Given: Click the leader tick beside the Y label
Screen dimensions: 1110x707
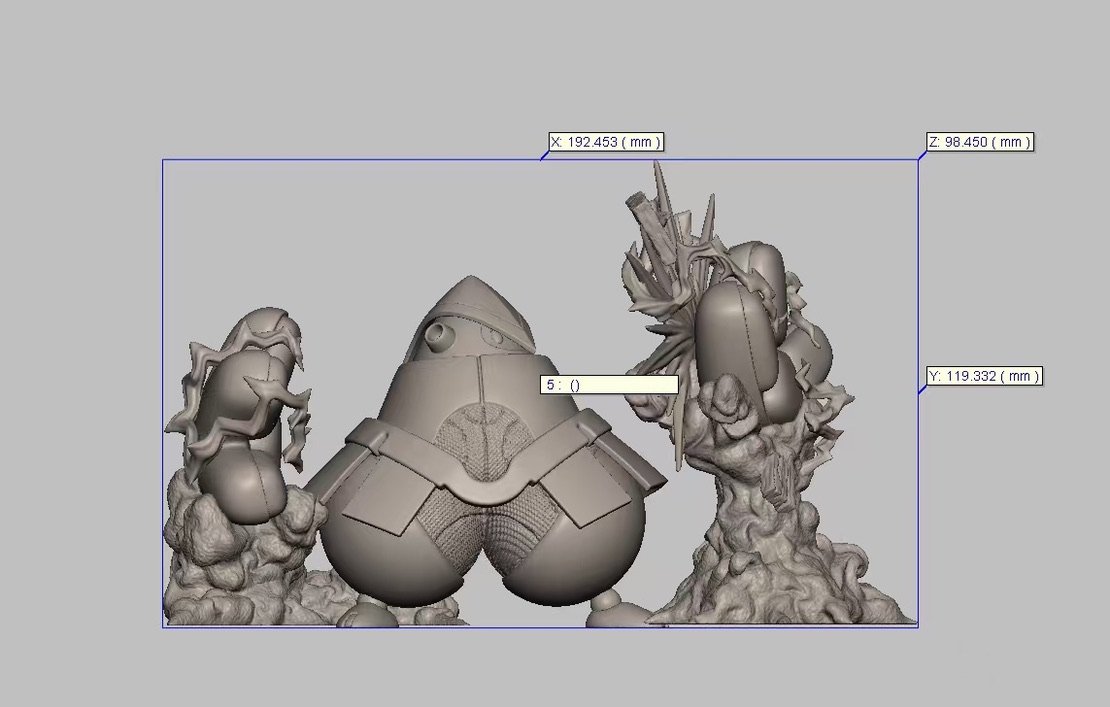Looking at the screenshot, I should tap(922, 387).
